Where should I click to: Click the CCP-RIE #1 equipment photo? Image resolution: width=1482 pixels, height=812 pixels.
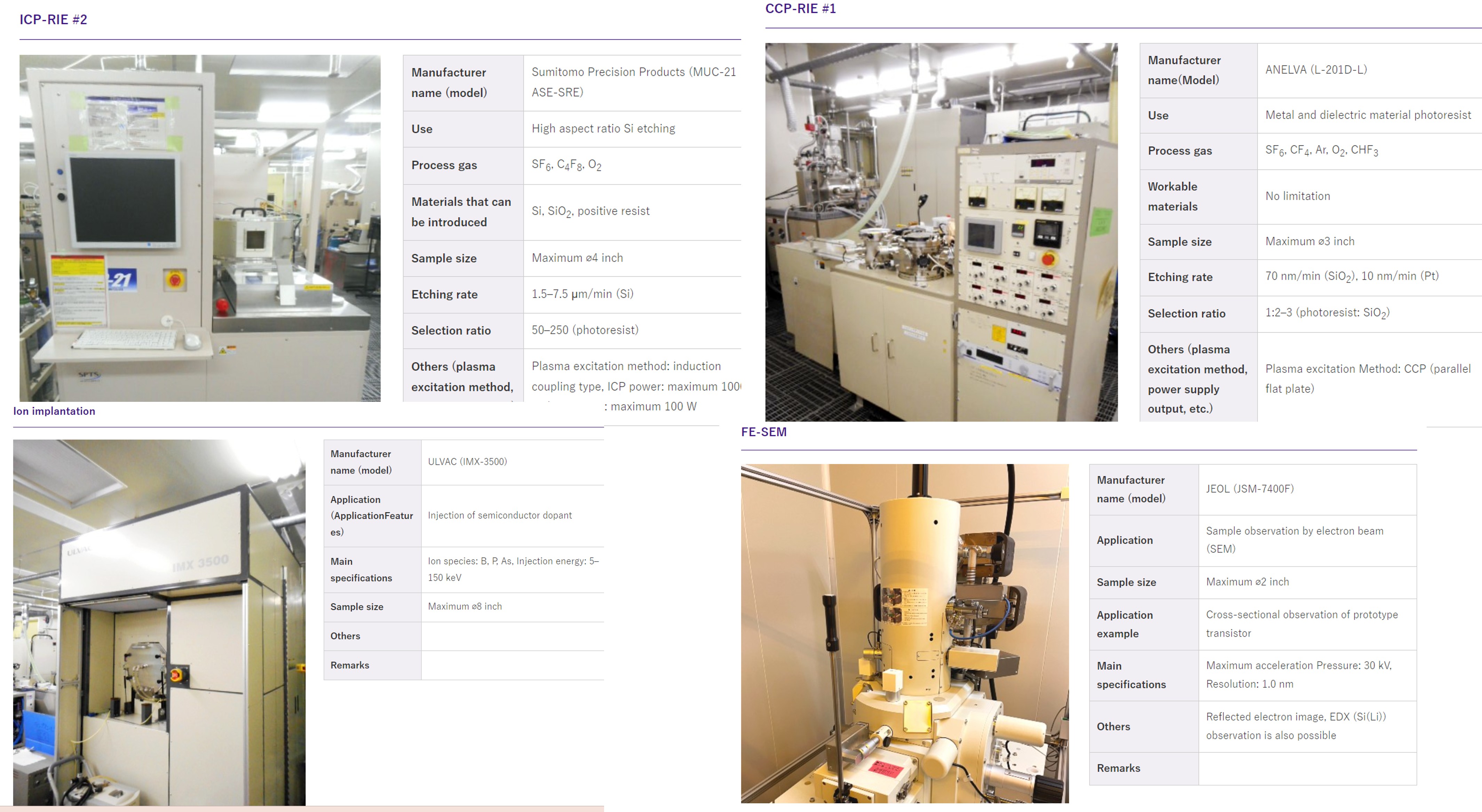(x=941, y=232)
